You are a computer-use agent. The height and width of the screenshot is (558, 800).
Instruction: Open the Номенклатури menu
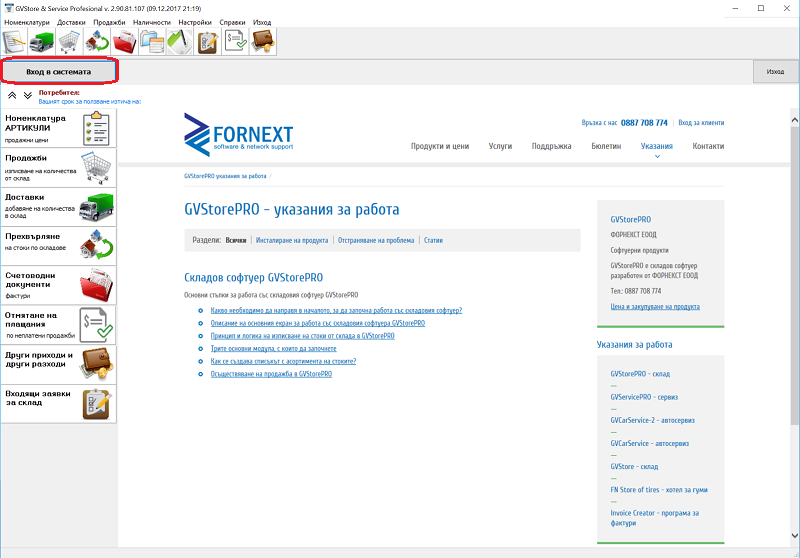pyautogui.click(x=27, y=22)
